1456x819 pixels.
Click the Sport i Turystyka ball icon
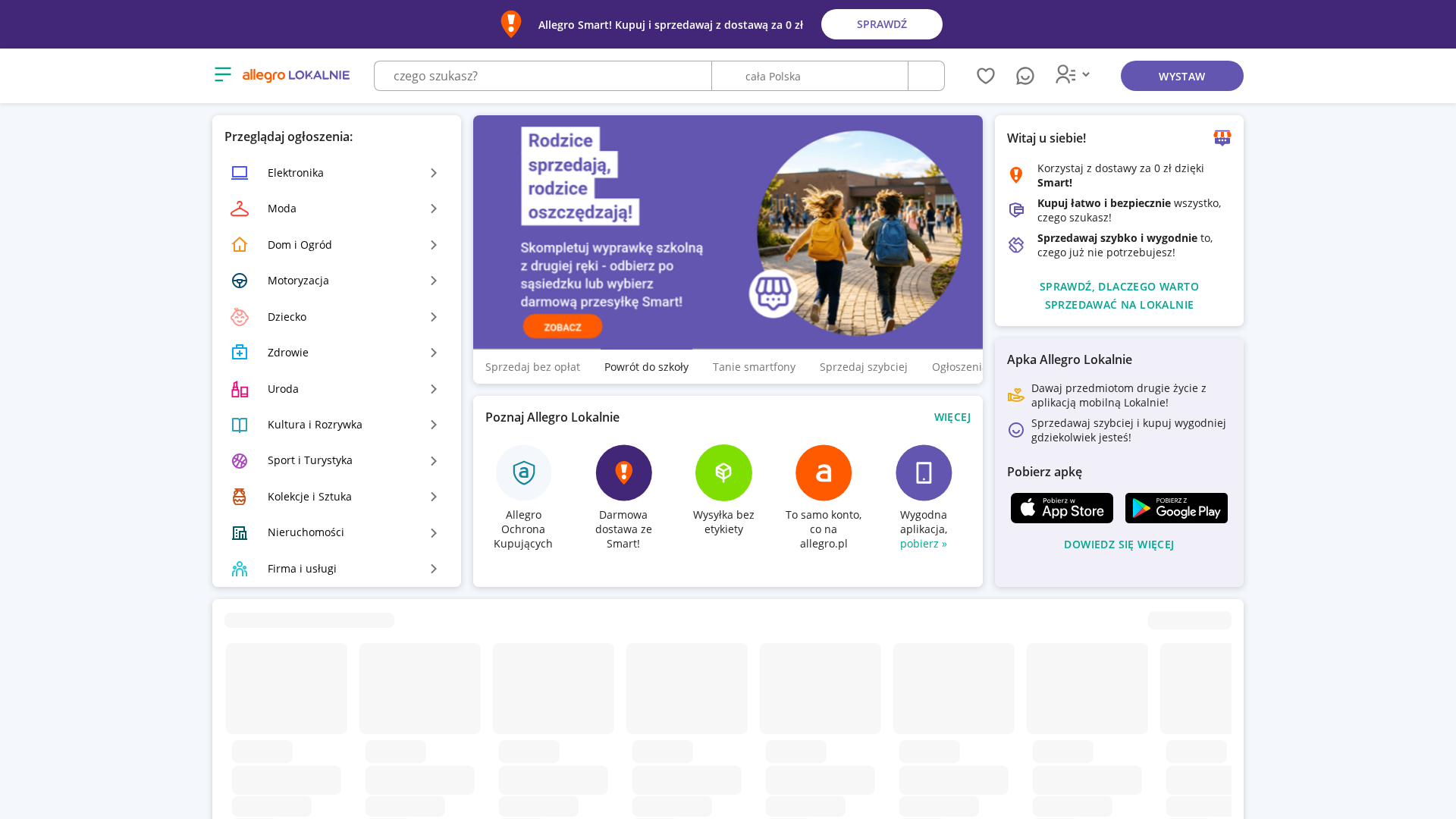(x=240, y=461)
